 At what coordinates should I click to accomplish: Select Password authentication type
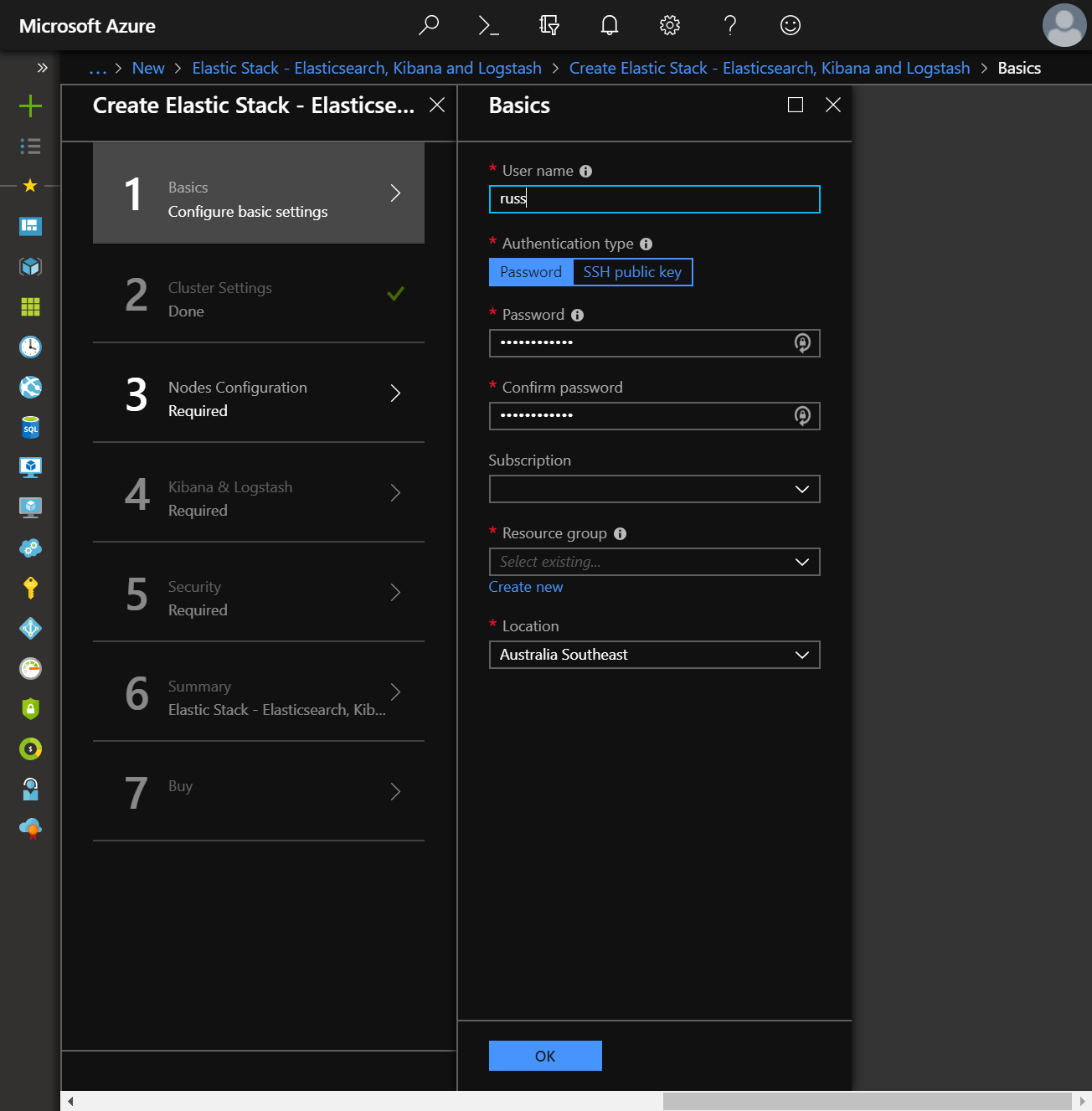pos(530,271)
